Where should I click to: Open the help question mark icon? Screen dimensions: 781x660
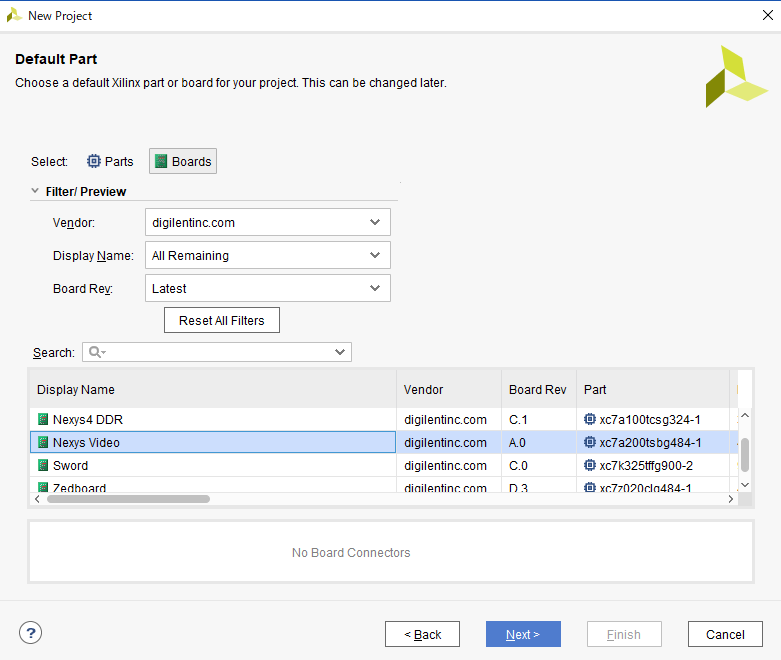click(30, 633)
